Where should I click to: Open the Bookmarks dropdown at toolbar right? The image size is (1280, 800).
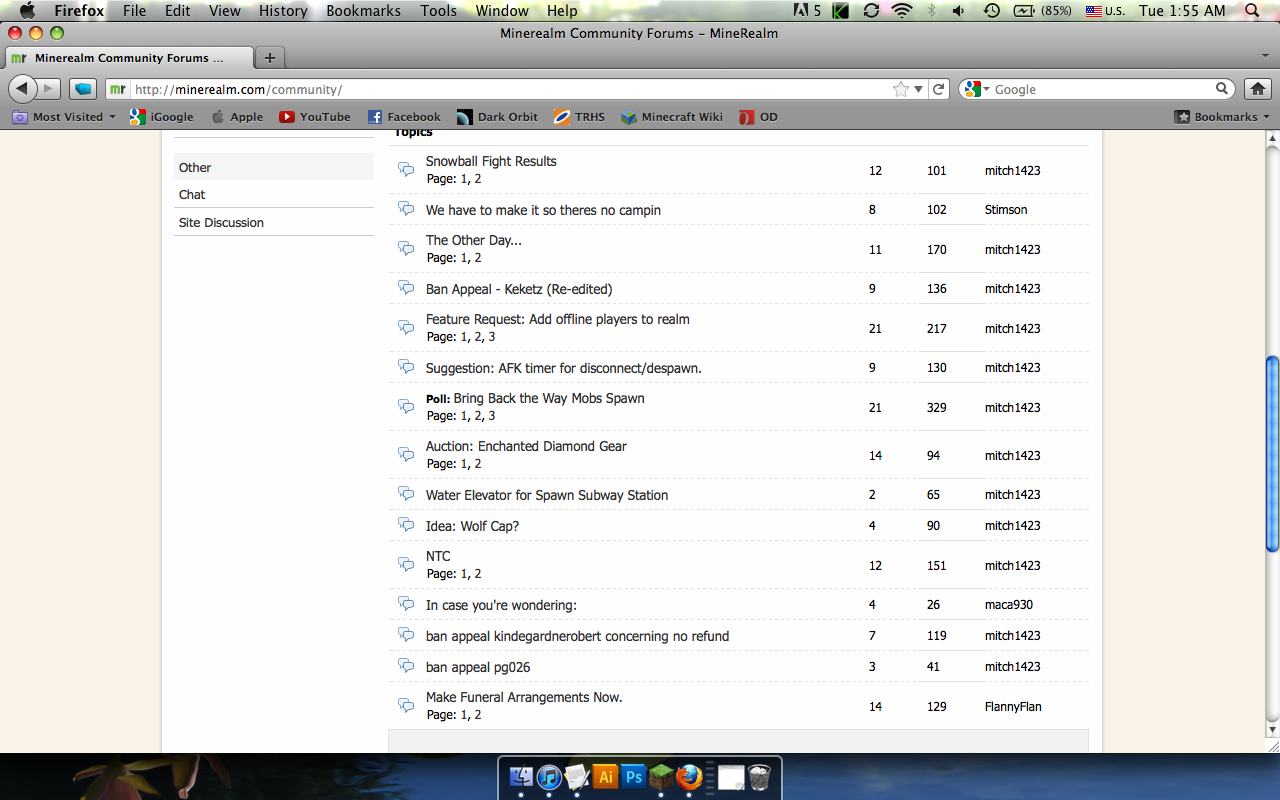(1223, 117)
